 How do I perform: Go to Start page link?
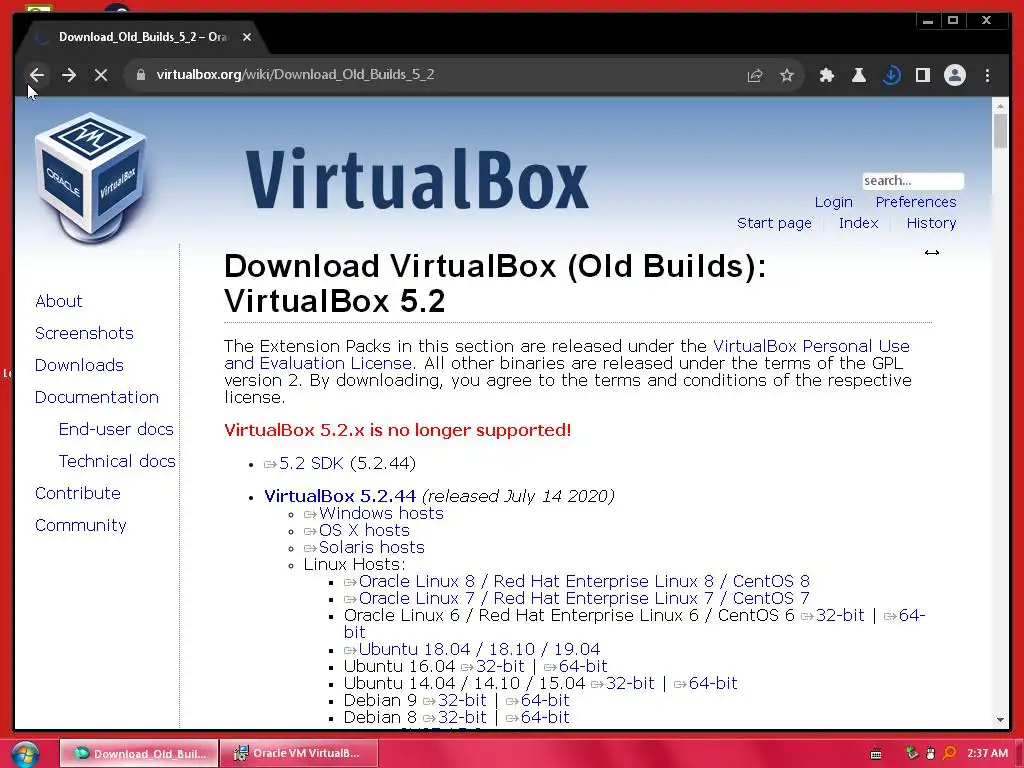click(x=774, y=223)
